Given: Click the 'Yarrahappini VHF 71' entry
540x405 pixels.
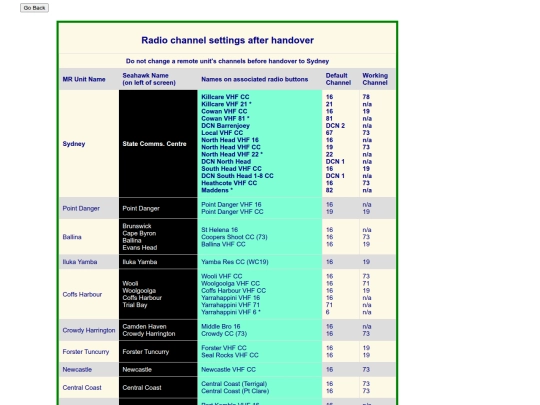Looking at the screenshot, I should tap(230, 305).
